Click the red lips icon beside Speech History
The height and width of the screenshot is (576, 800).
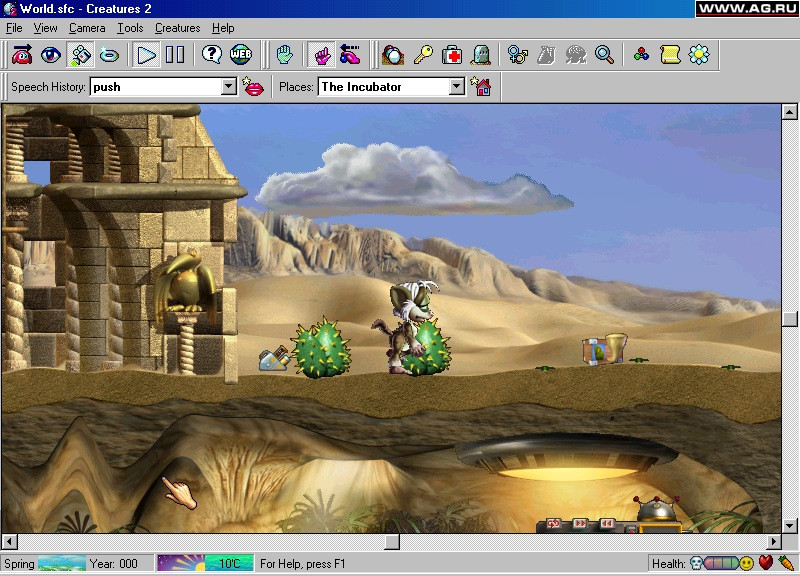(x=253, y=87)
